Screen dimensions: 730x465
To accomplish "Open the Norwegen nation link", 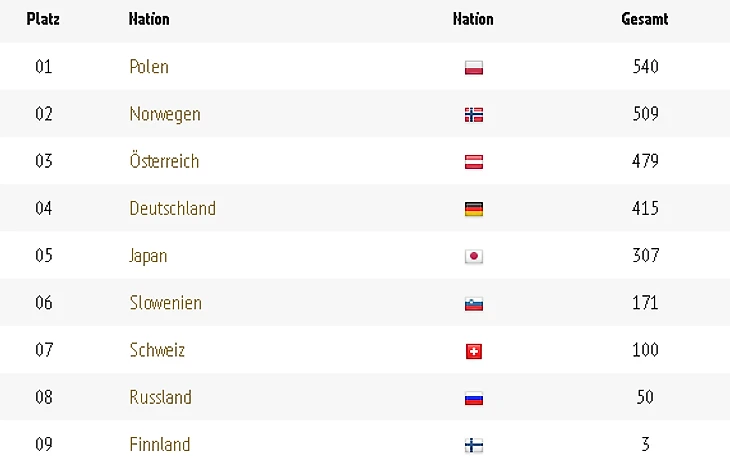I will [x=165, y=114].
